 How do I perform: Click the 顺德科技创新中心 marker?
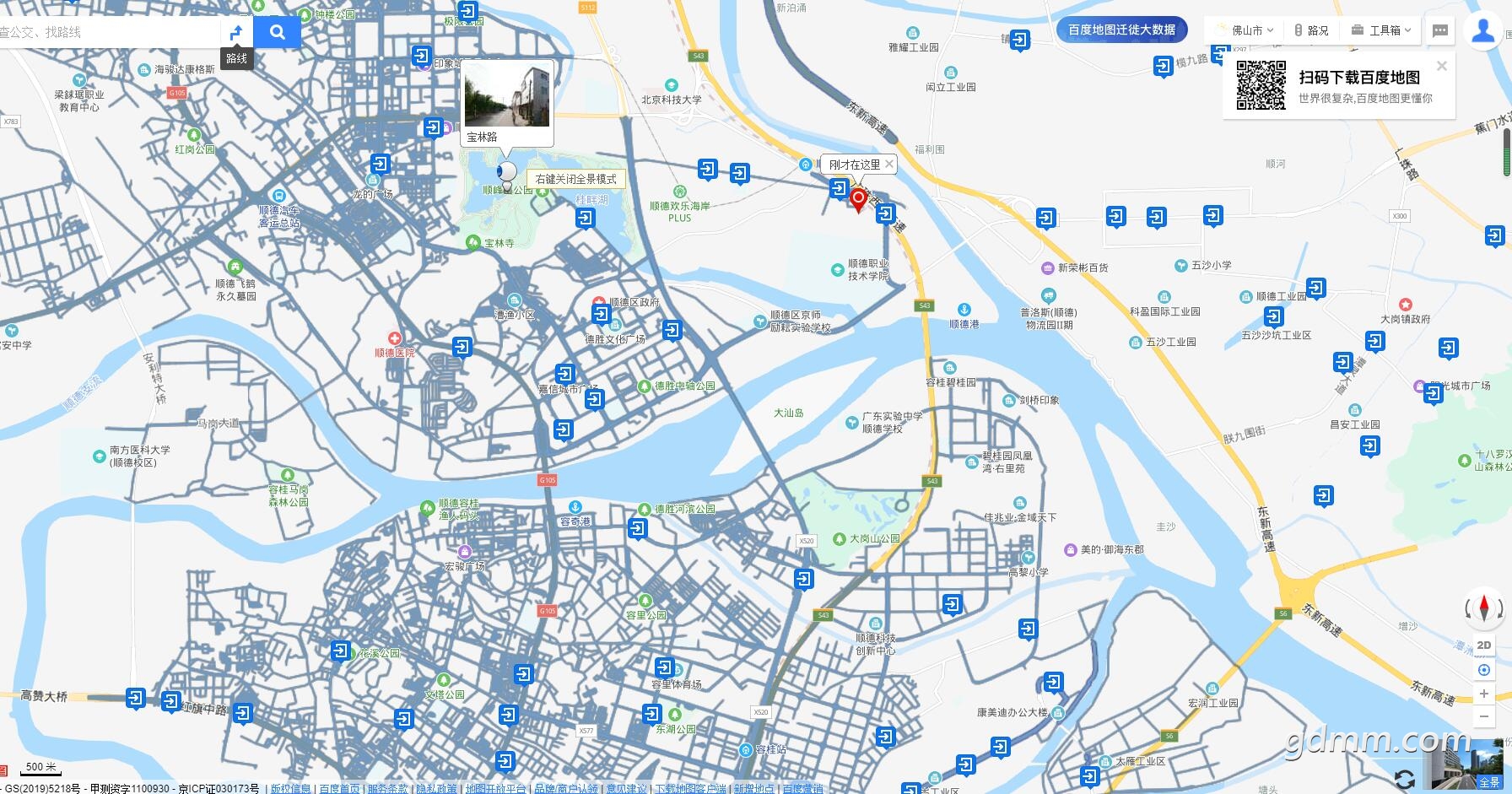876,624
